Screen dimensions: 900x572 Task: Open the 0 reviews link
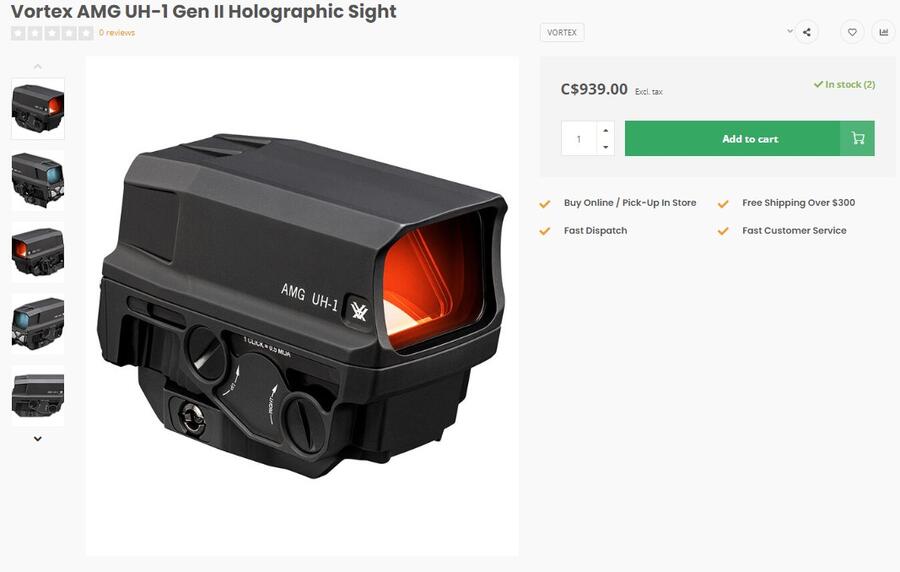(x=117, y=33)
